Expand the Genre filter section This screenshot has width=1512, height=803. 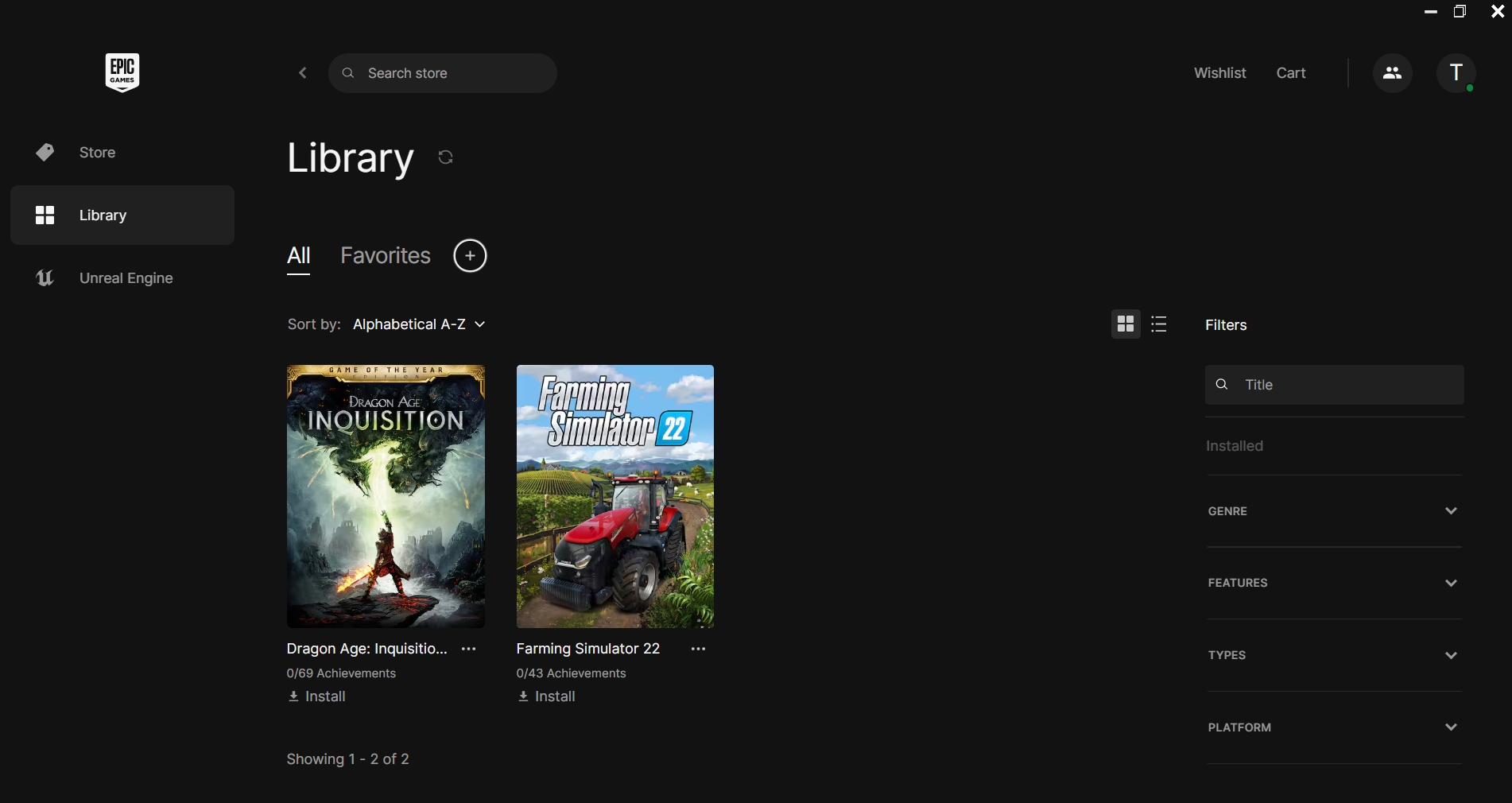1334,511
